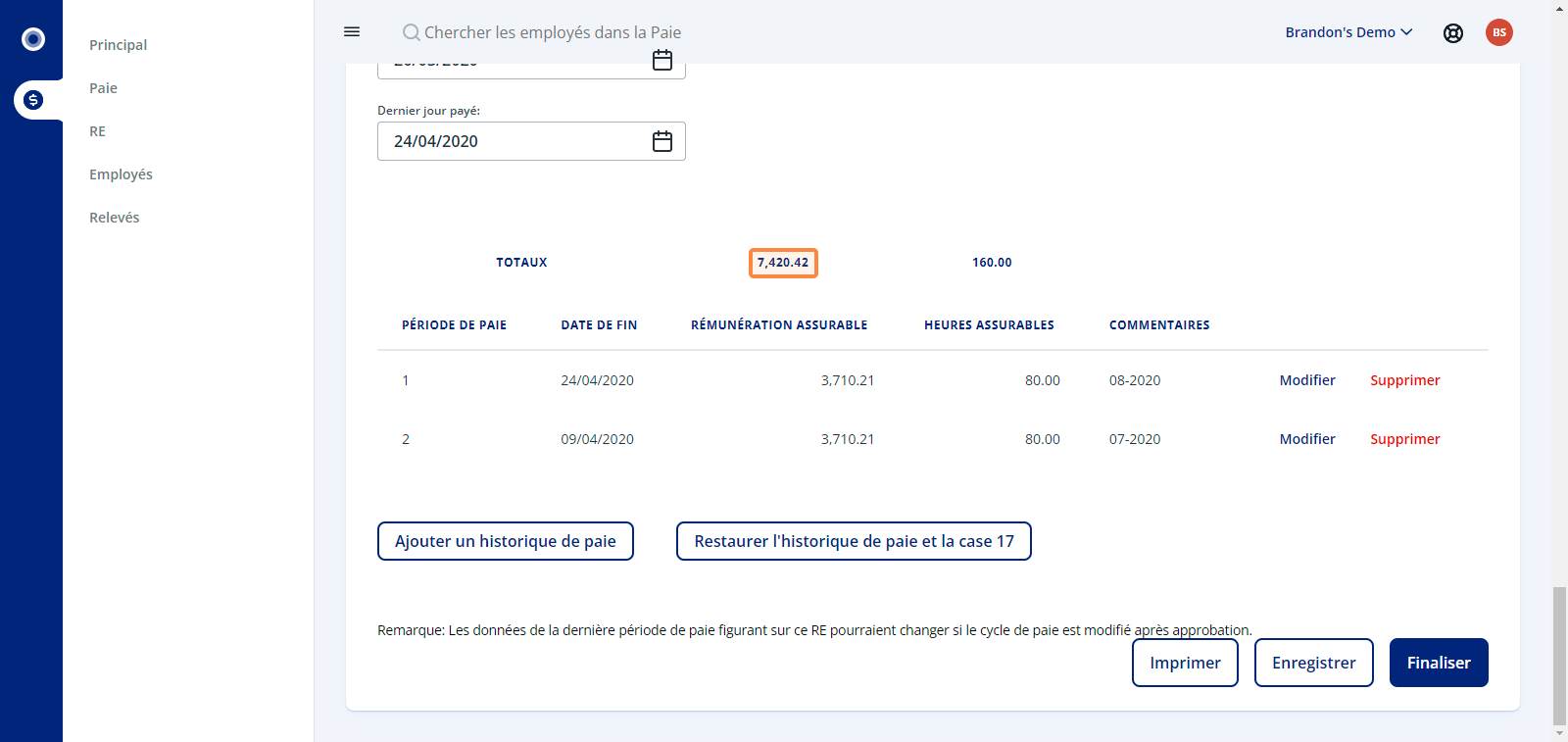The height and width of the screenshot is (742, 1568).
Task: Click the search magnifier icon
Action: [x=412, y=32]
